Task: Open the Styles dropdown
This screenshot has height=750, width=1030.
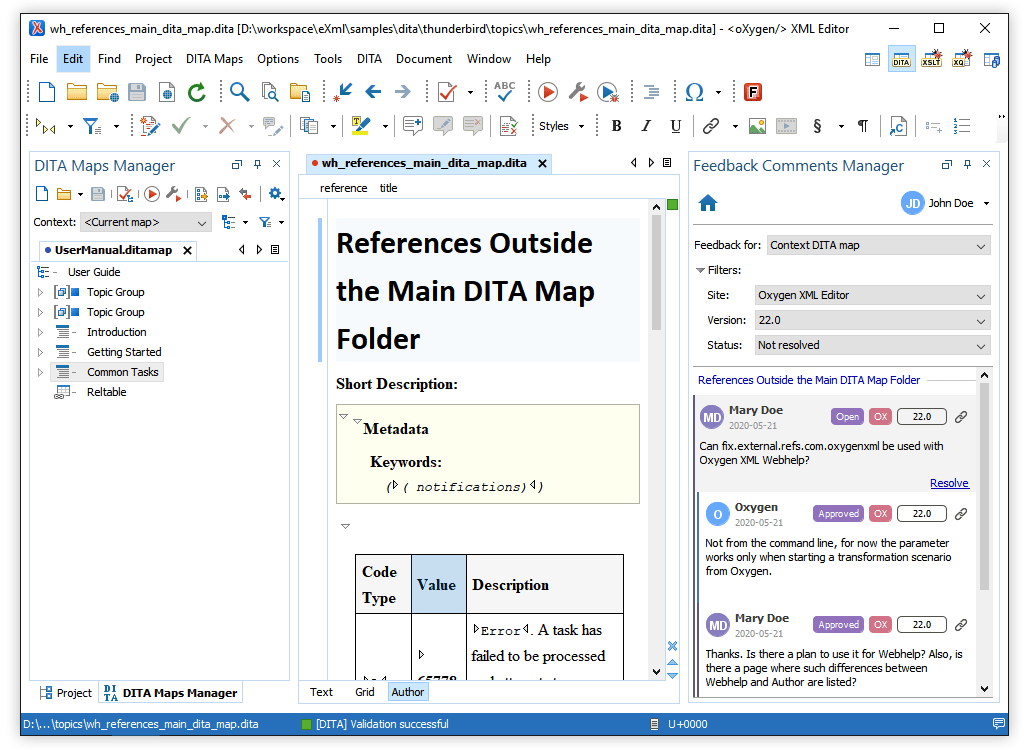Action: 561,126
